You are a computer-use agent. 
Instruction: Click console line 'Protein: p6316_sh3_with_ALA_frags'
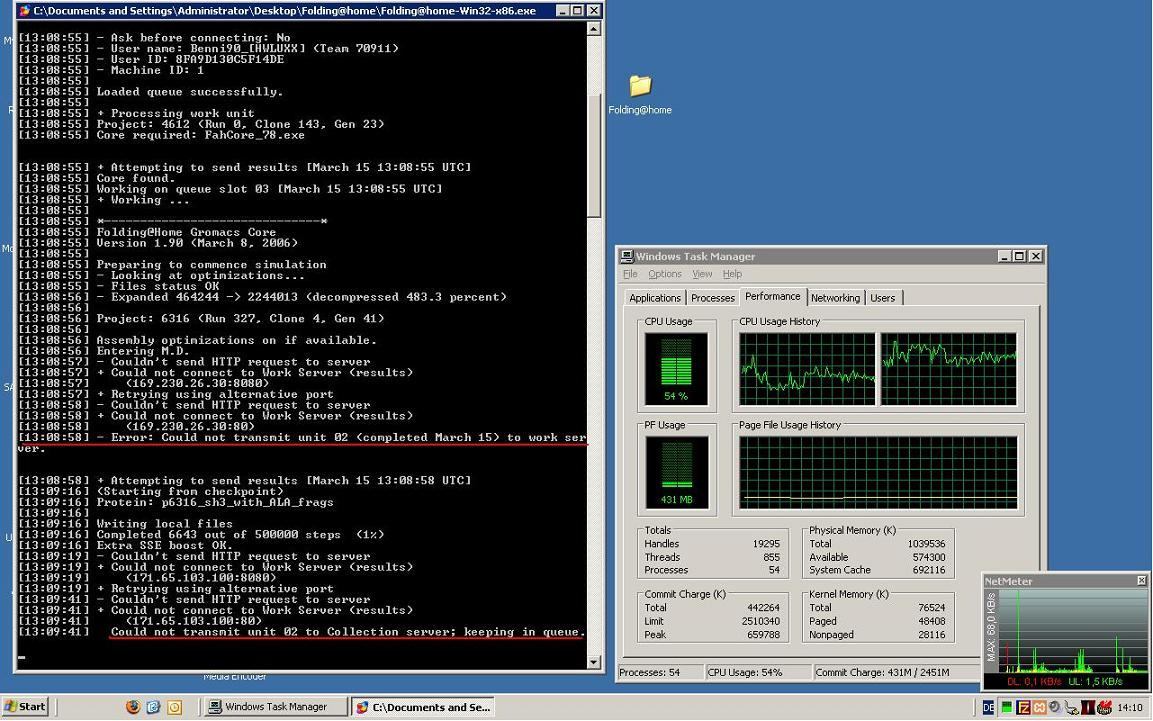(x=215, y=502)
